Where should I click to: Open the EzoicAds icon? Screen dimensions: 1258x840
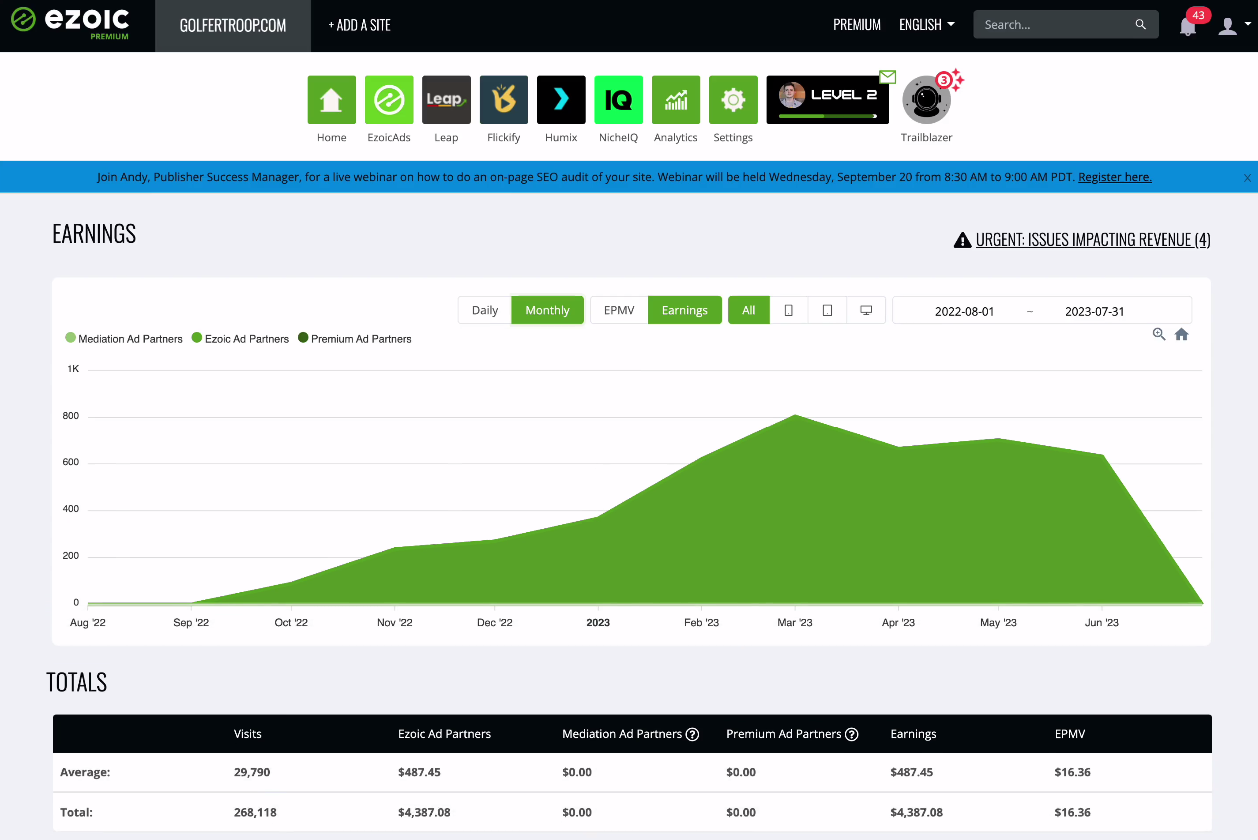click(x=389, y=100)
